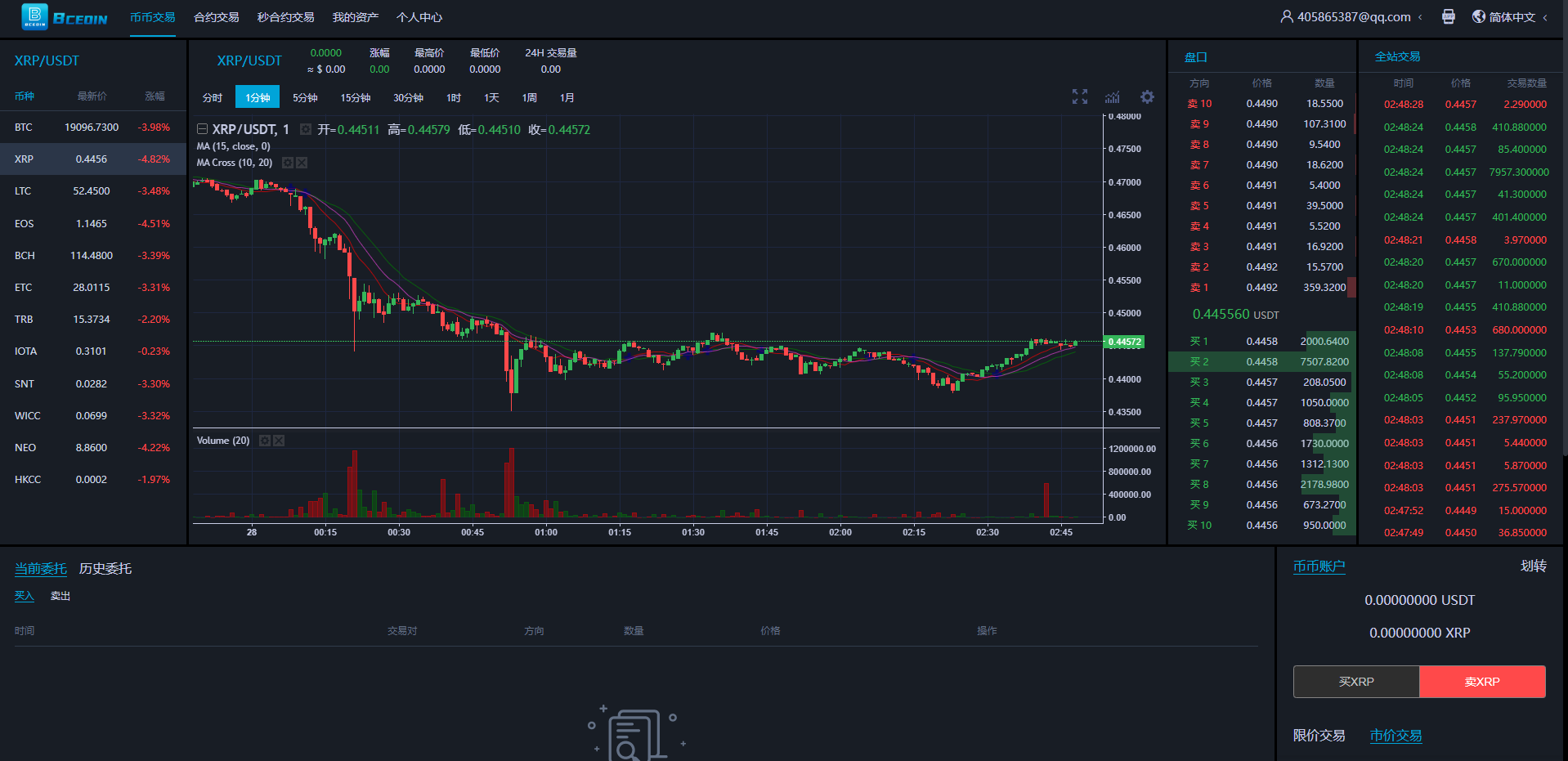This screenshot has height=761, width=1568.
Task: Open the 405865387@qq.com account dropdown
Action: coord(1353,17)
